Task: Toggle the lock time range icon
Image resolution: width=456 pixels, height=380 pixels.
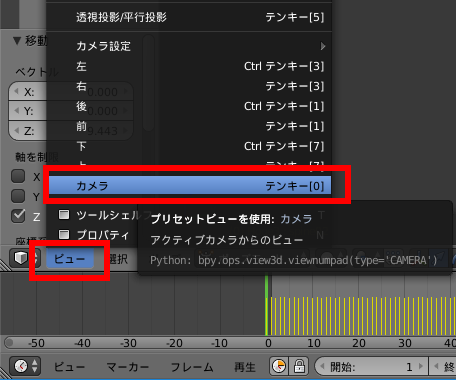Action: click(299, 366)
